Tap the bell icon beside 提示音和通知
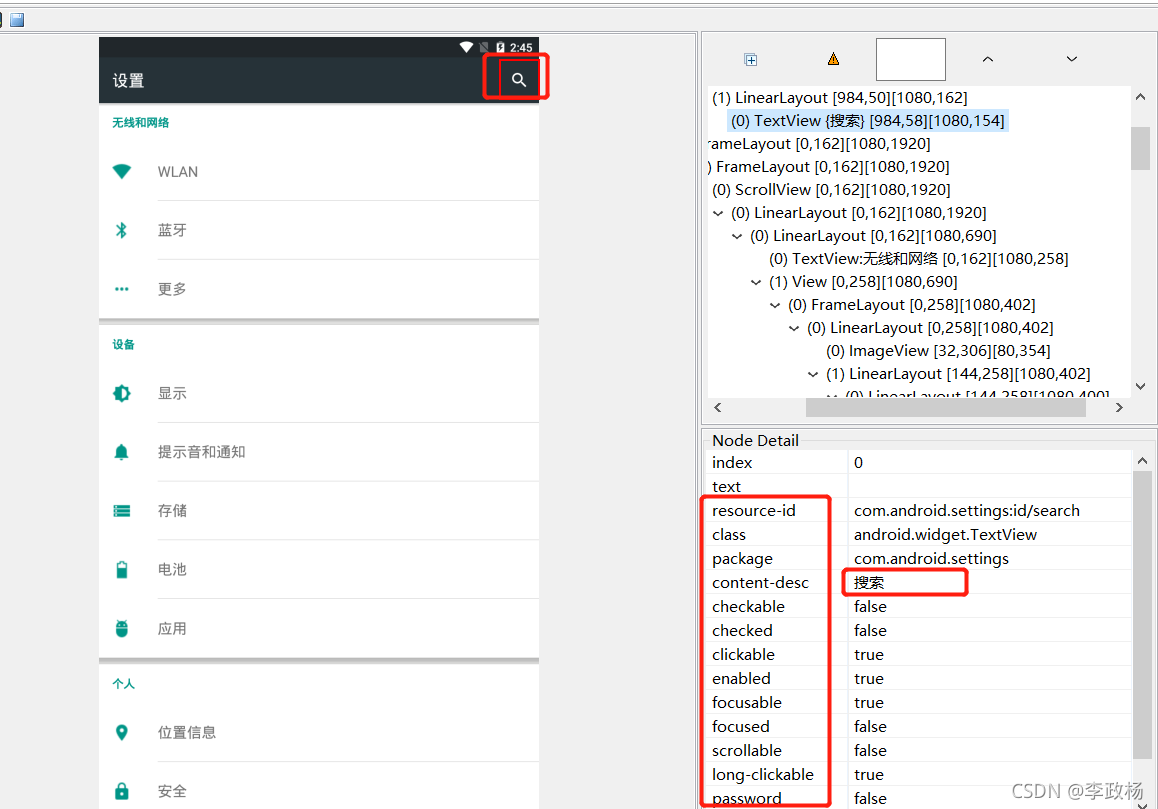Image resolution: width=1158 pixels, height=809 pixels. point(122,452)
